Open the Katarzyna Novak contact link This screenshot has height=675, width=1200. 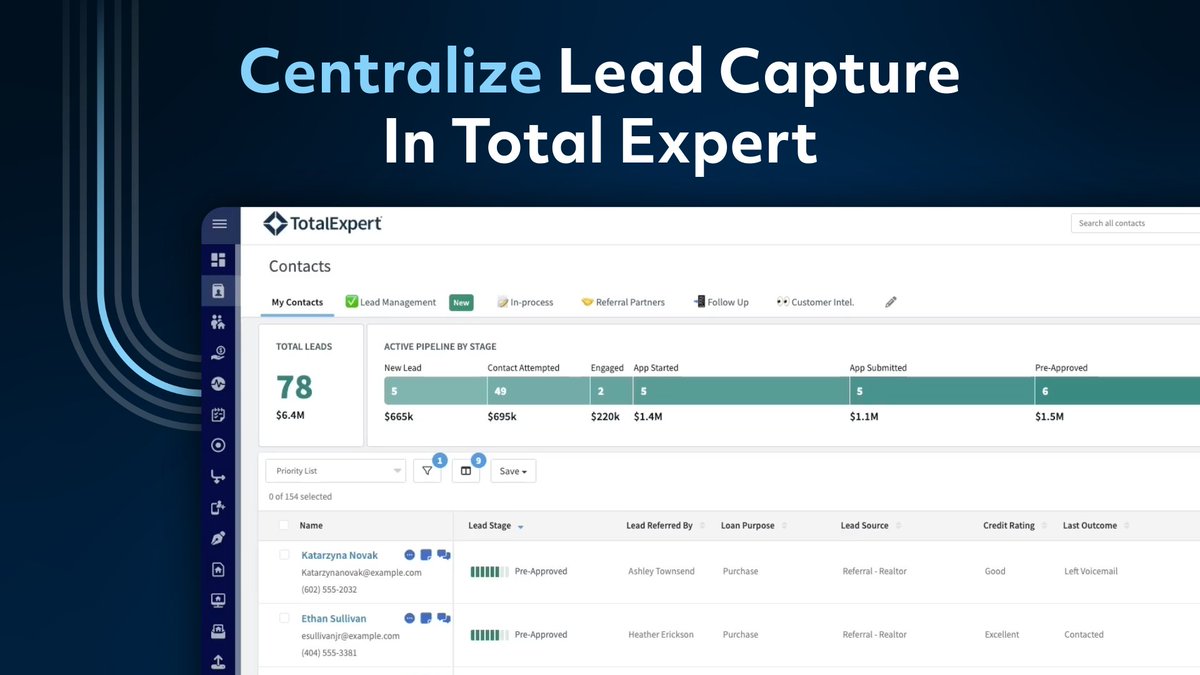340,555
